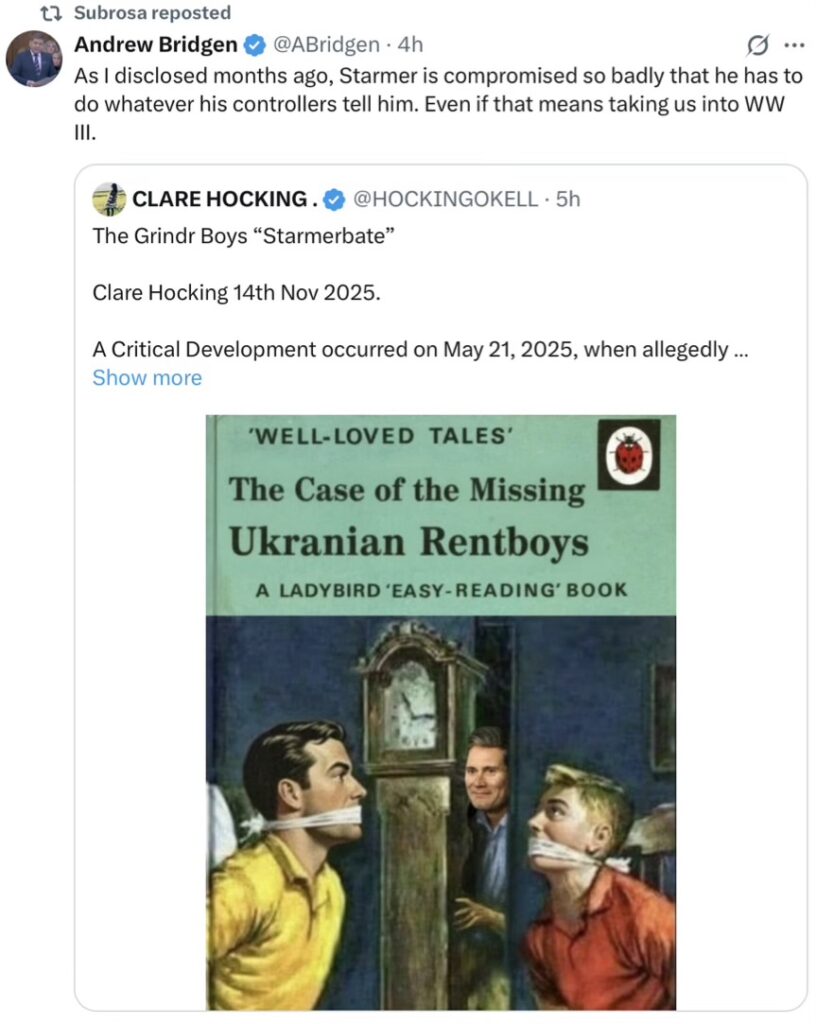The width and height of the screenshot is (816, 1024).
Task: Open the "Subrosa reposted" label link
Action: [152, 13]
